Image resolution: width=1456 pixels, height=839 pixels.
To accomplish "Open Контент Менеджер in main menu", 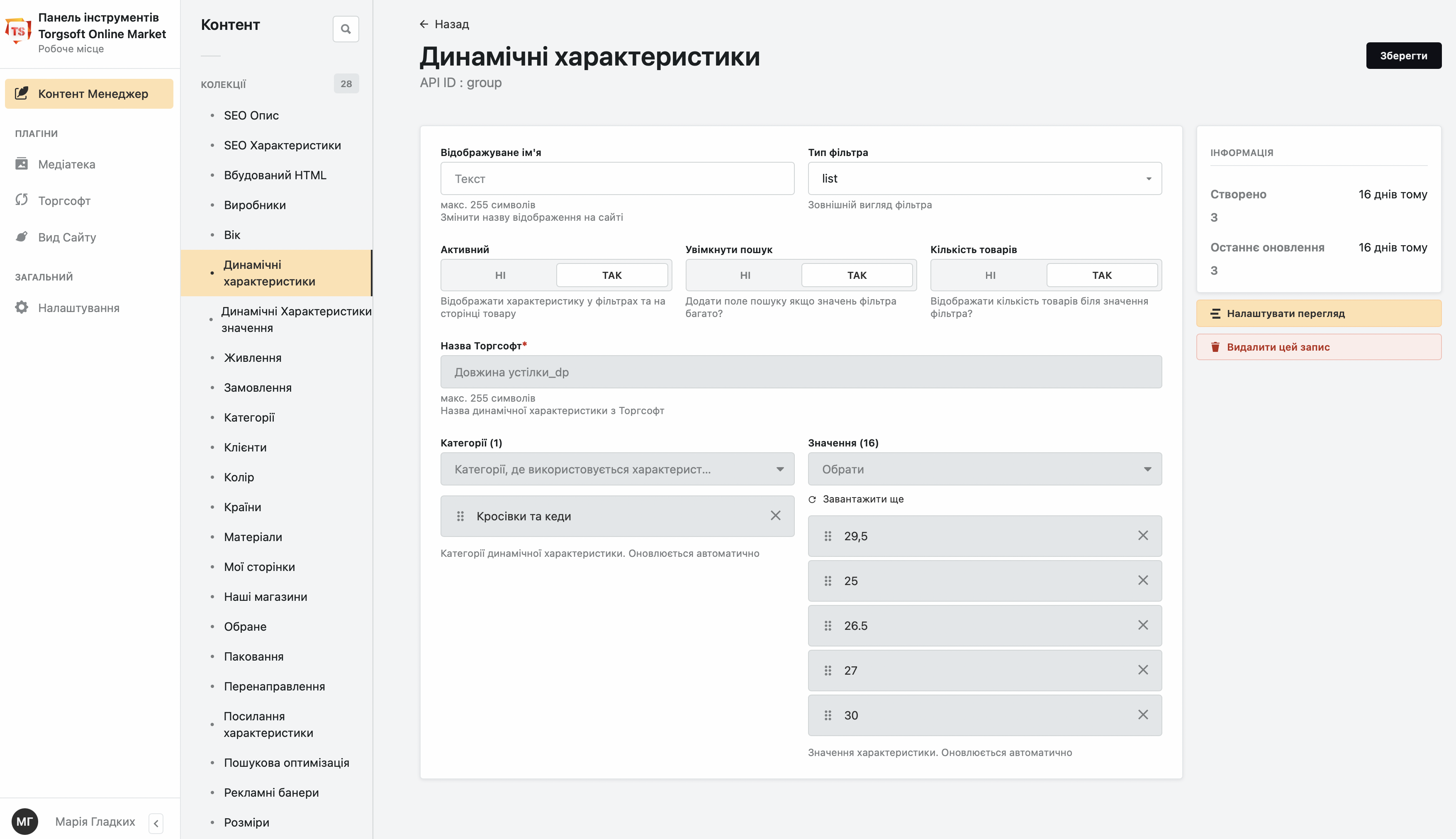I will tap(89, 94).
